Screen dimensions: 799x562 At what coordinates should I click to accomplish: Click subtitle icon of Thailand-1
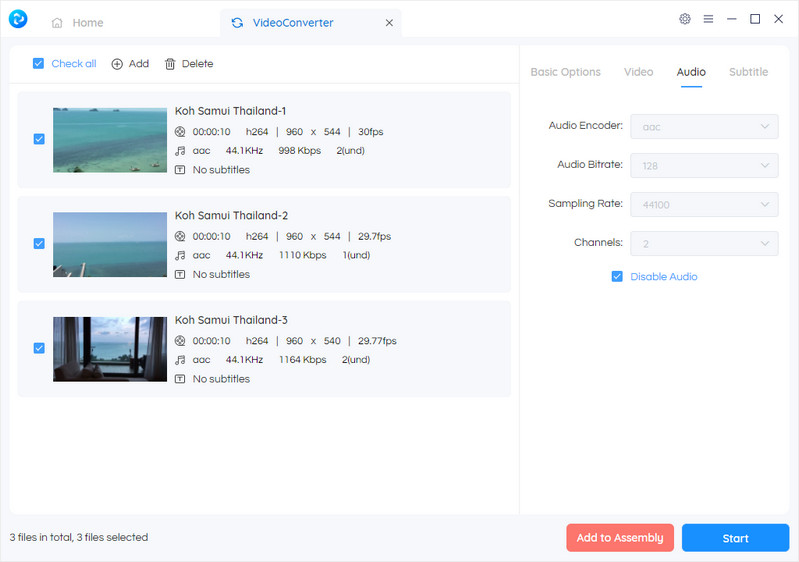(180, 170)
